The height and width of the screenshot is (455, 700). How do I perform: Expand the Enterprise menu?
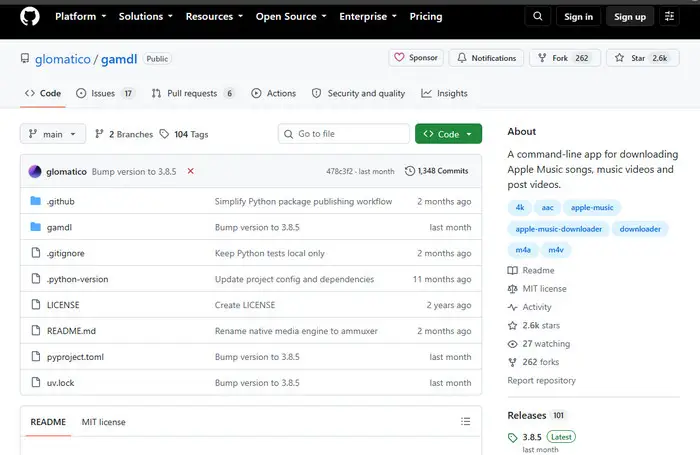tap(368, 17)
